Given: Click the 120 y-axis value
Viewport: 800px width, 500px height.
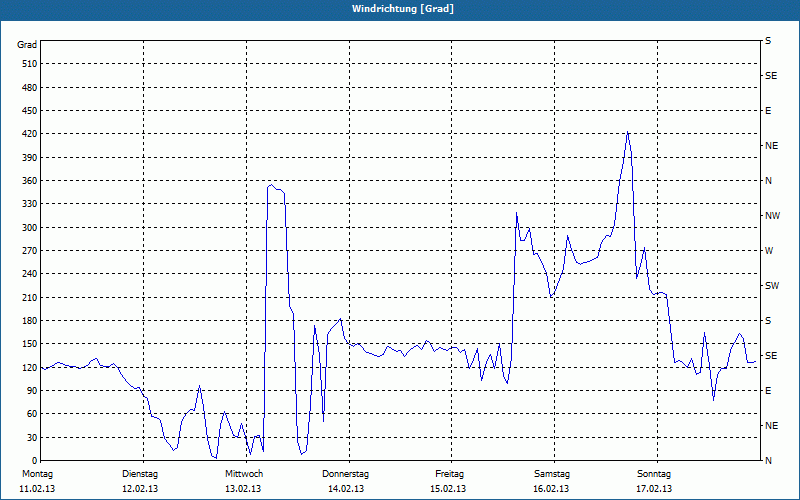Looking at the screenshot, I should (x=30, y=367).
